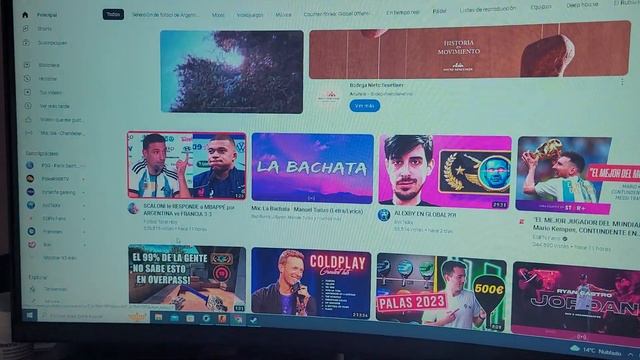Select the Mixes filter chip
Image resolution: width=640 pixels, height=360 pixels.
click(218, 15)
